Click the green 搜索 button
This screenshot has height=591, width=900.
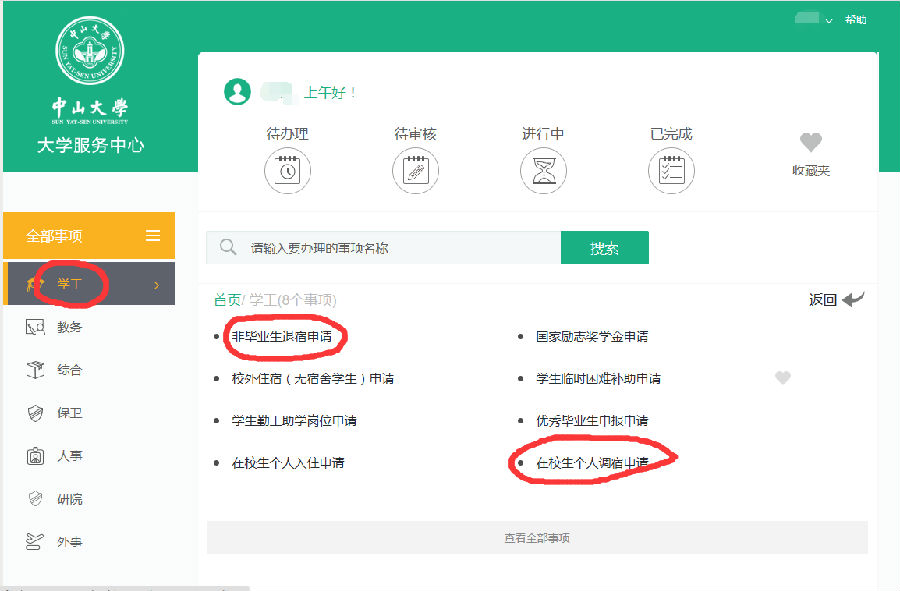(604, 248)
